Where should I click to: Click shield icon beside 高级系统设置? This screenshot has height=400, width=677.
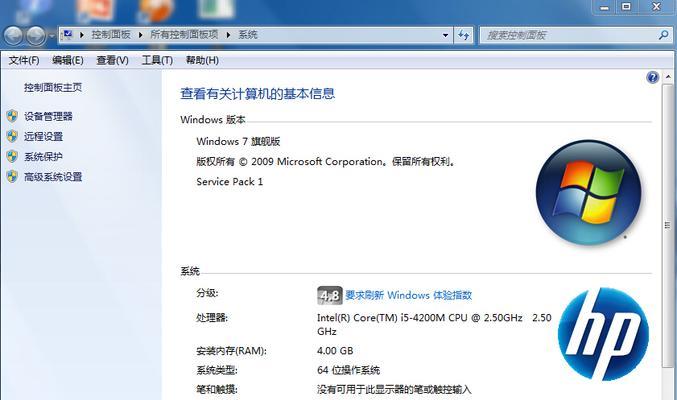pos(12,176)
